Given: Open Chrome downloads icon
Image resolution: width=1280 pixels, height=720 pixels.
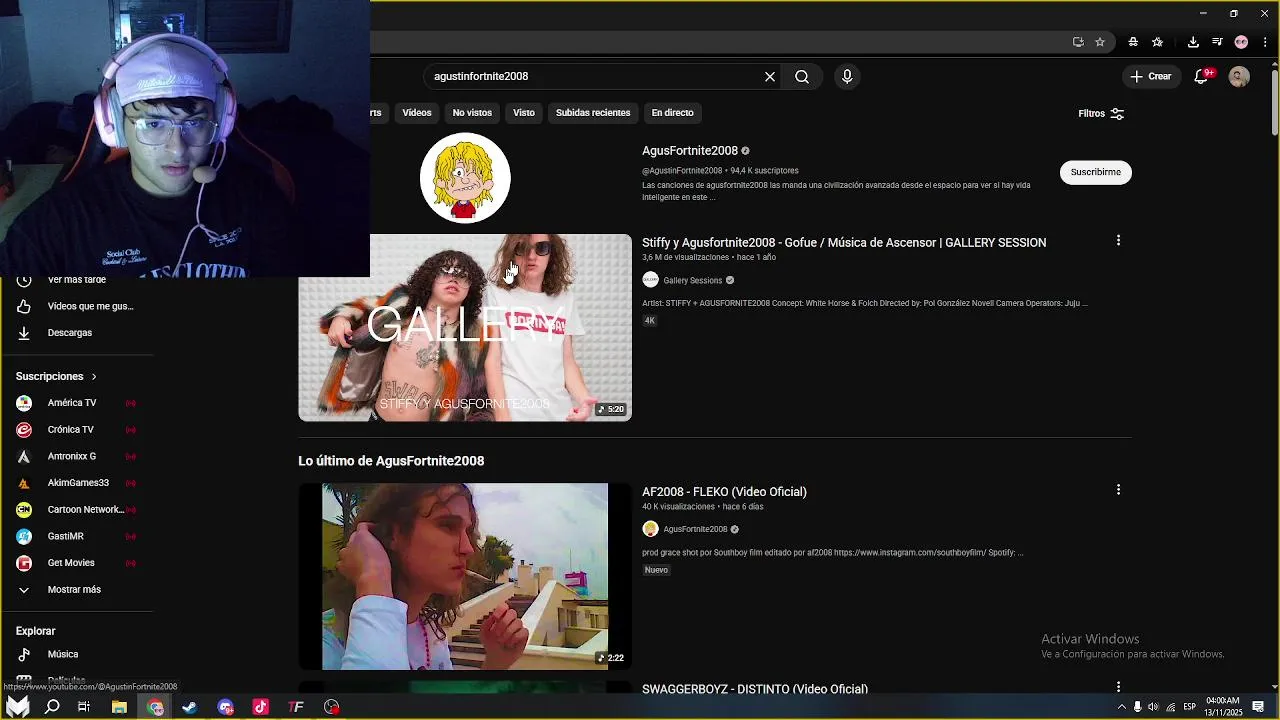Looking at the screenshot, I should pos(1193,42).
